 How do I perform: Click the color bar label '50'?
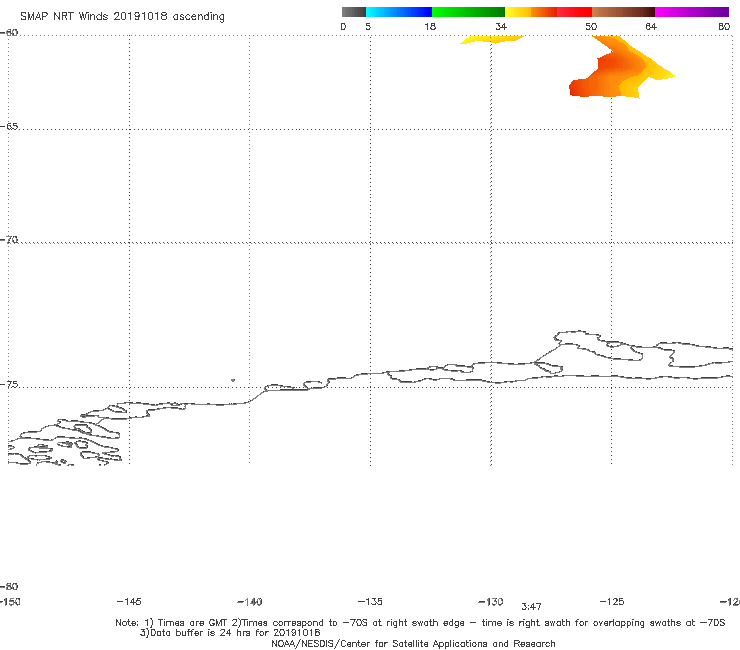coord(591,26)
